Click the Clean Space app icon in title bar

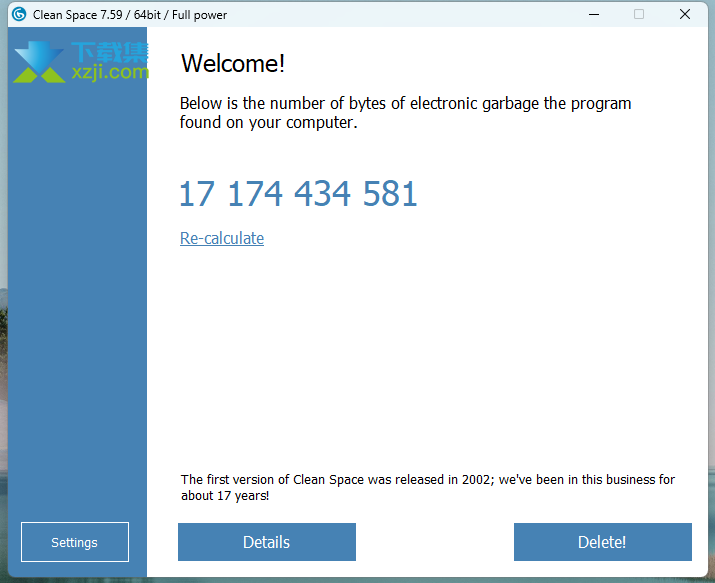[19, 14]
